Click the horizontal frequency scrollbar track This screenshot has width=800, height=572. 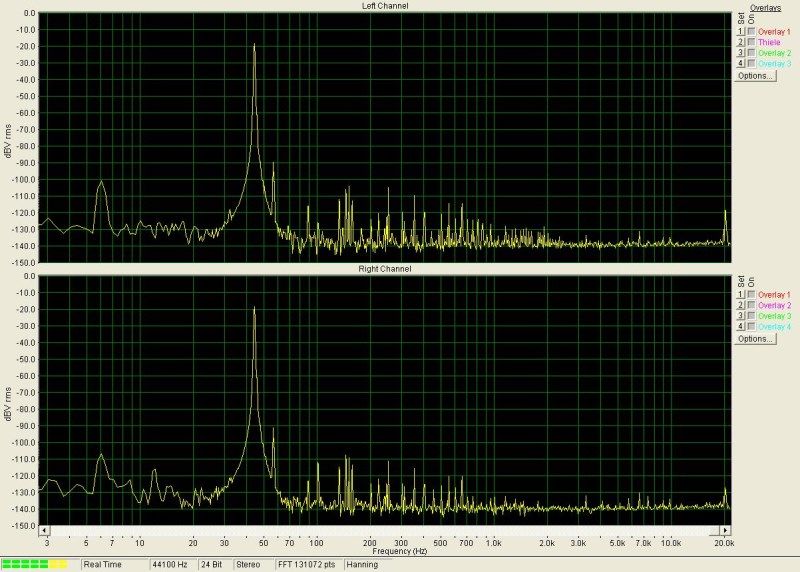pyautogui.click(x=385, y=531)
